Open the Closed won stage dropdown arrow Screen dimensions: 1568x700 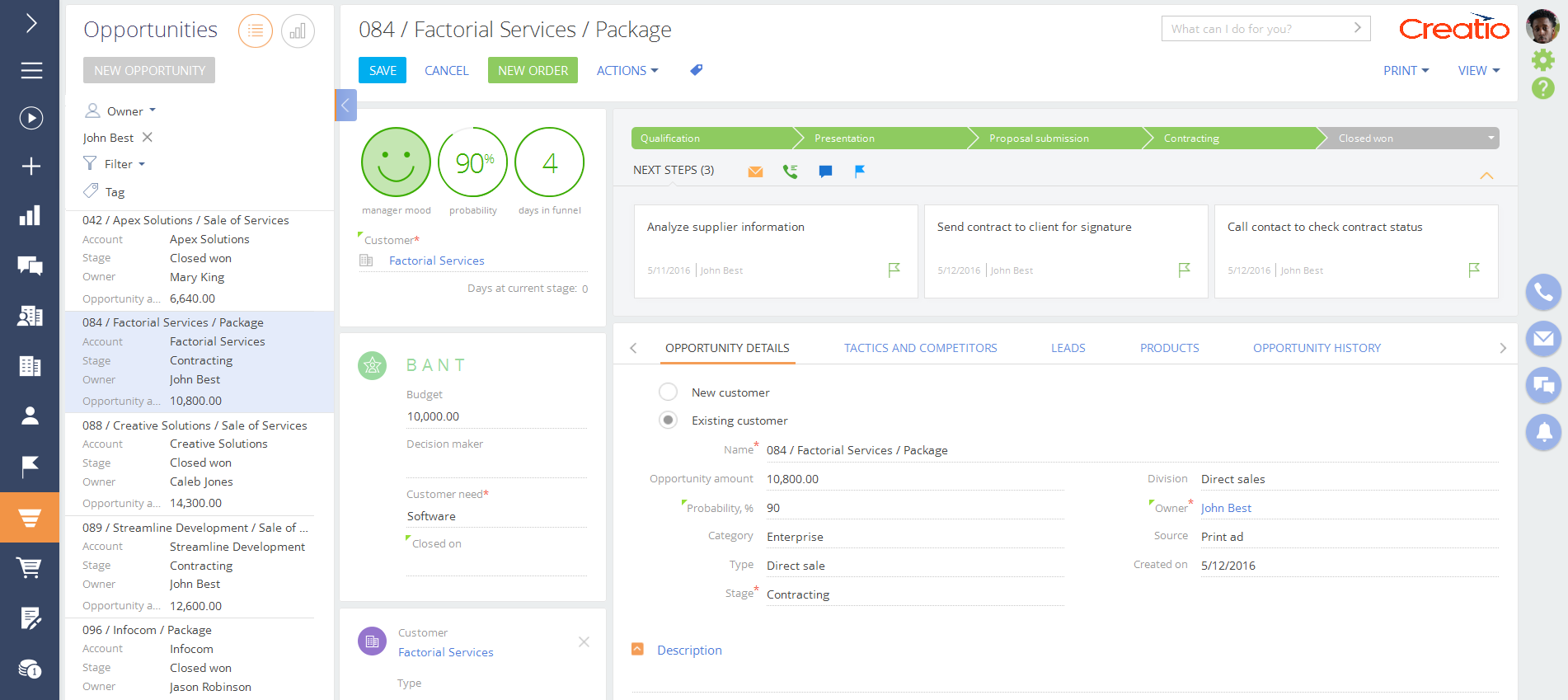click(1491, 139)
